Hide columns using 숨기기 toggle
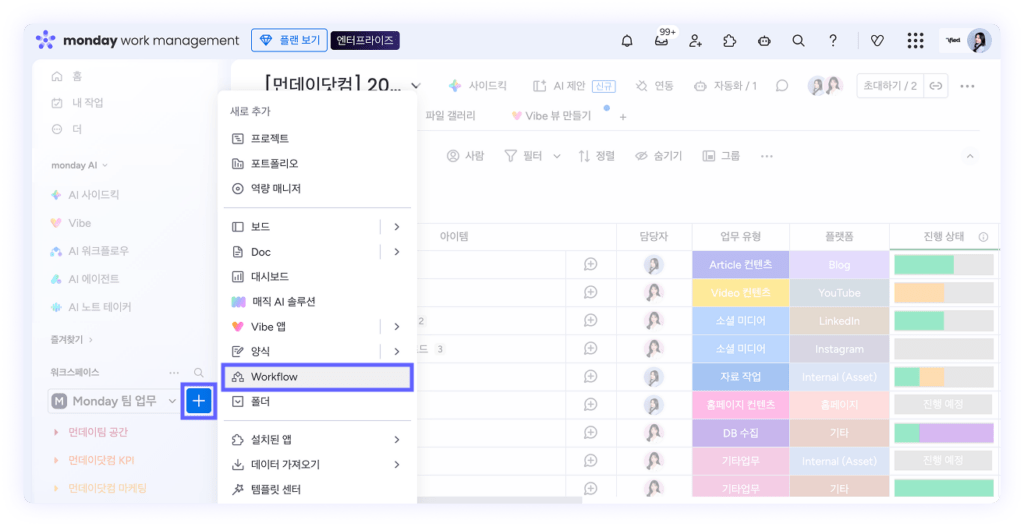This screenshot has height=527, width=1024. tap(658, 156)
